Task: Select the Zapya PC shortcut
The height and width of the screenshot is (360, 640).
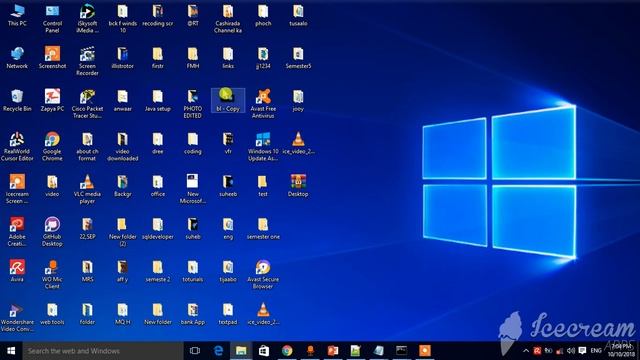Action: tap(52, 100)
